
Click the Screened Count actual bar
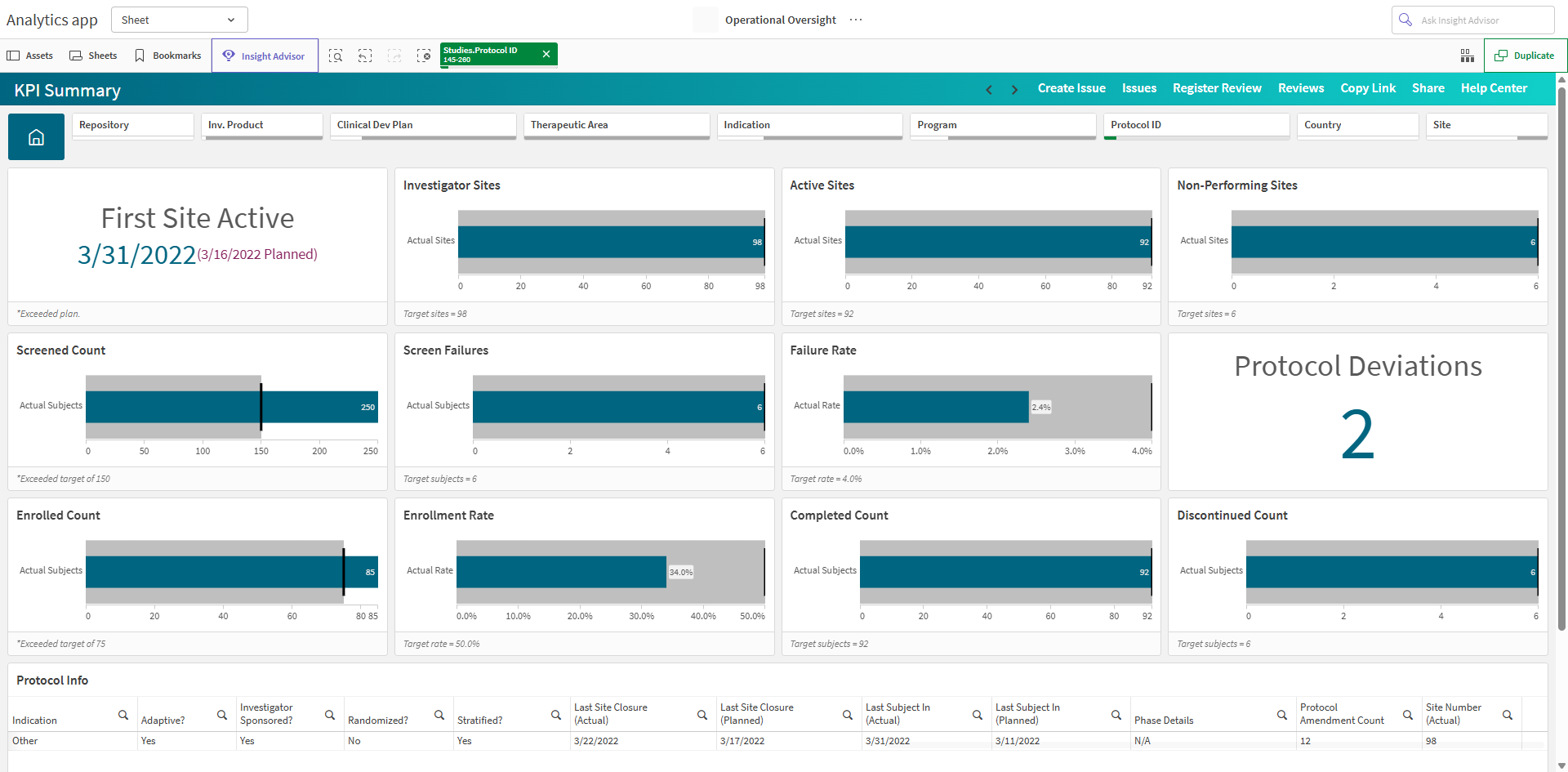point(232,407)
